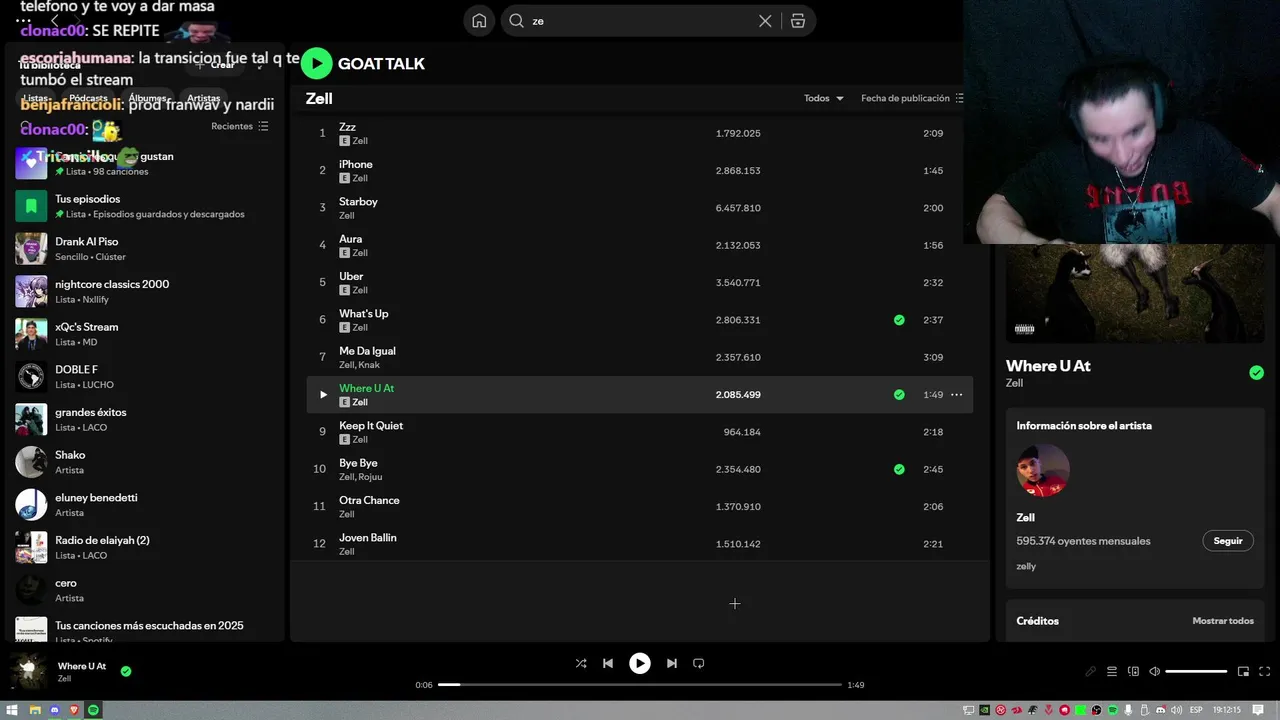
Task: Open connect to a device
Action: point(1133,672)
